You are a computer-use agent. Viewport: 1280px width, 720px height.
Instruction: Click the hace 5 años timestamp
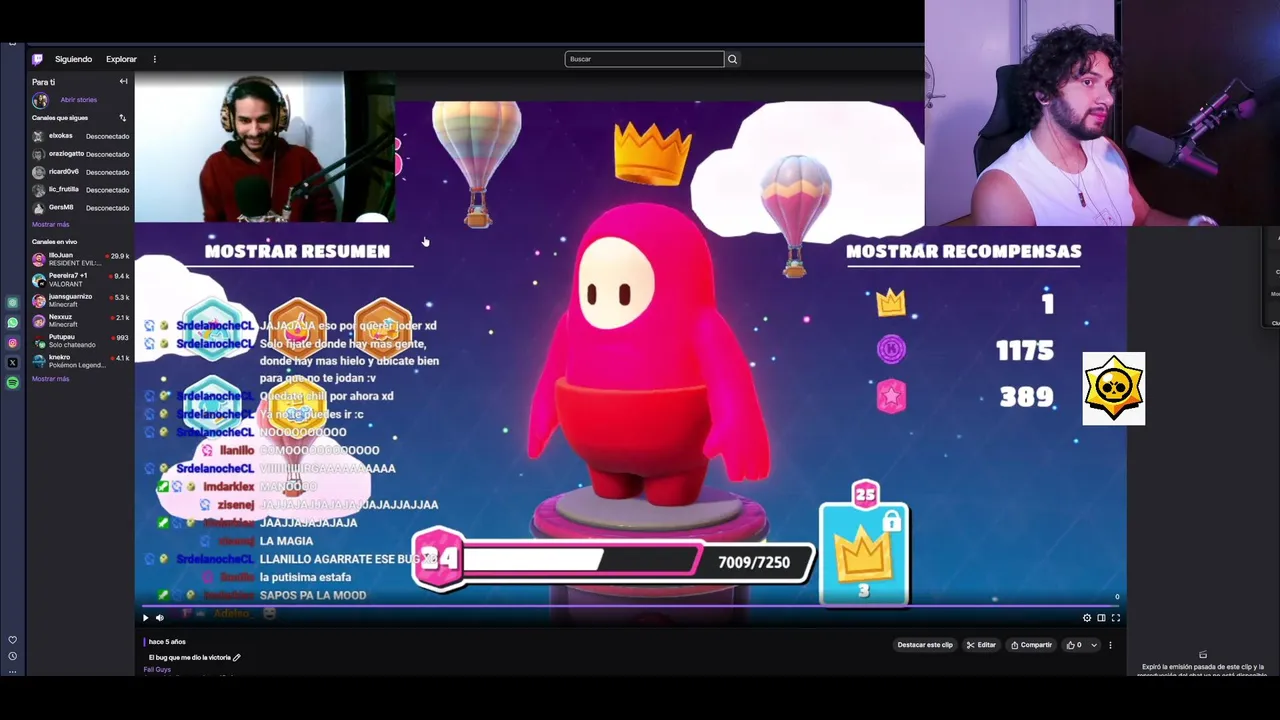[x=167, y=642]
